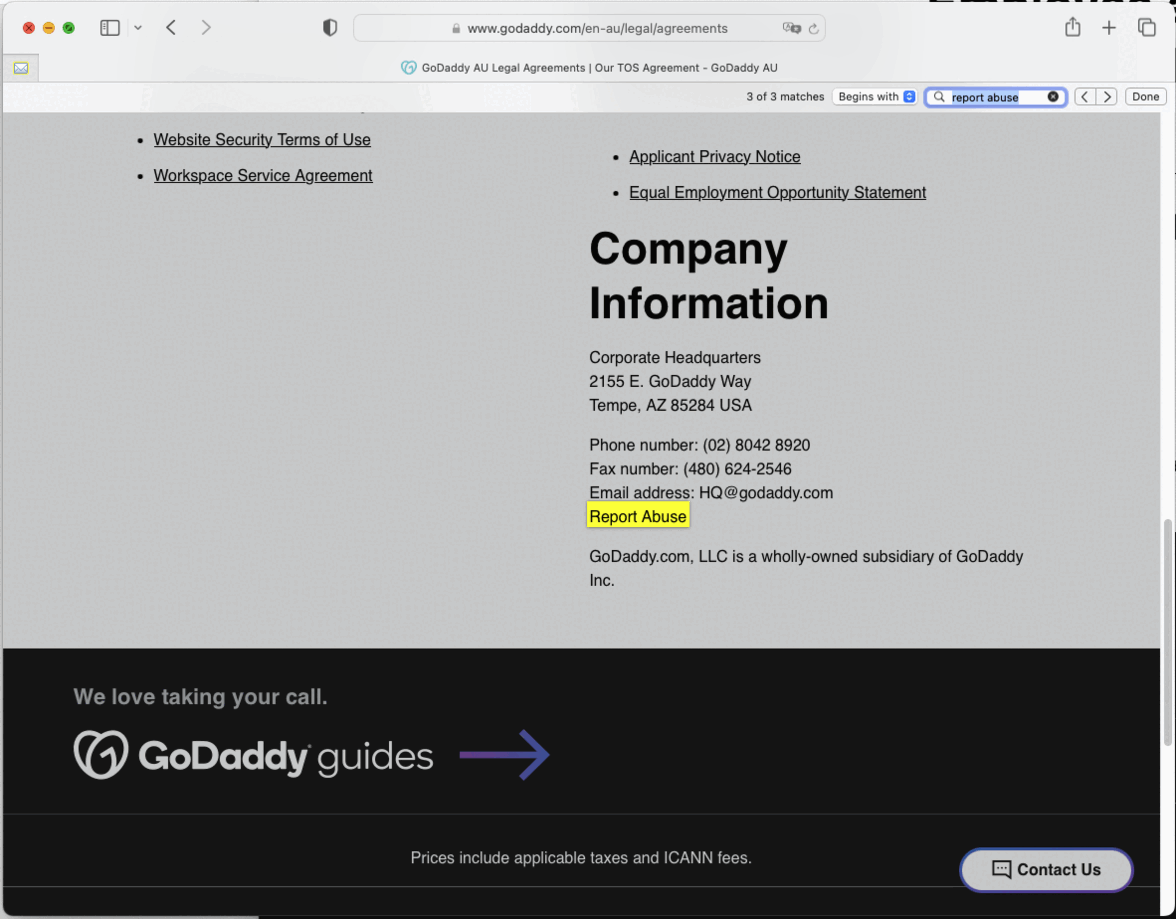The width and height of the screenshot is (1176, 919).
Task: Open the Website Security Terms of Use link
Action: pyautogui.click(x=262, y=140)
